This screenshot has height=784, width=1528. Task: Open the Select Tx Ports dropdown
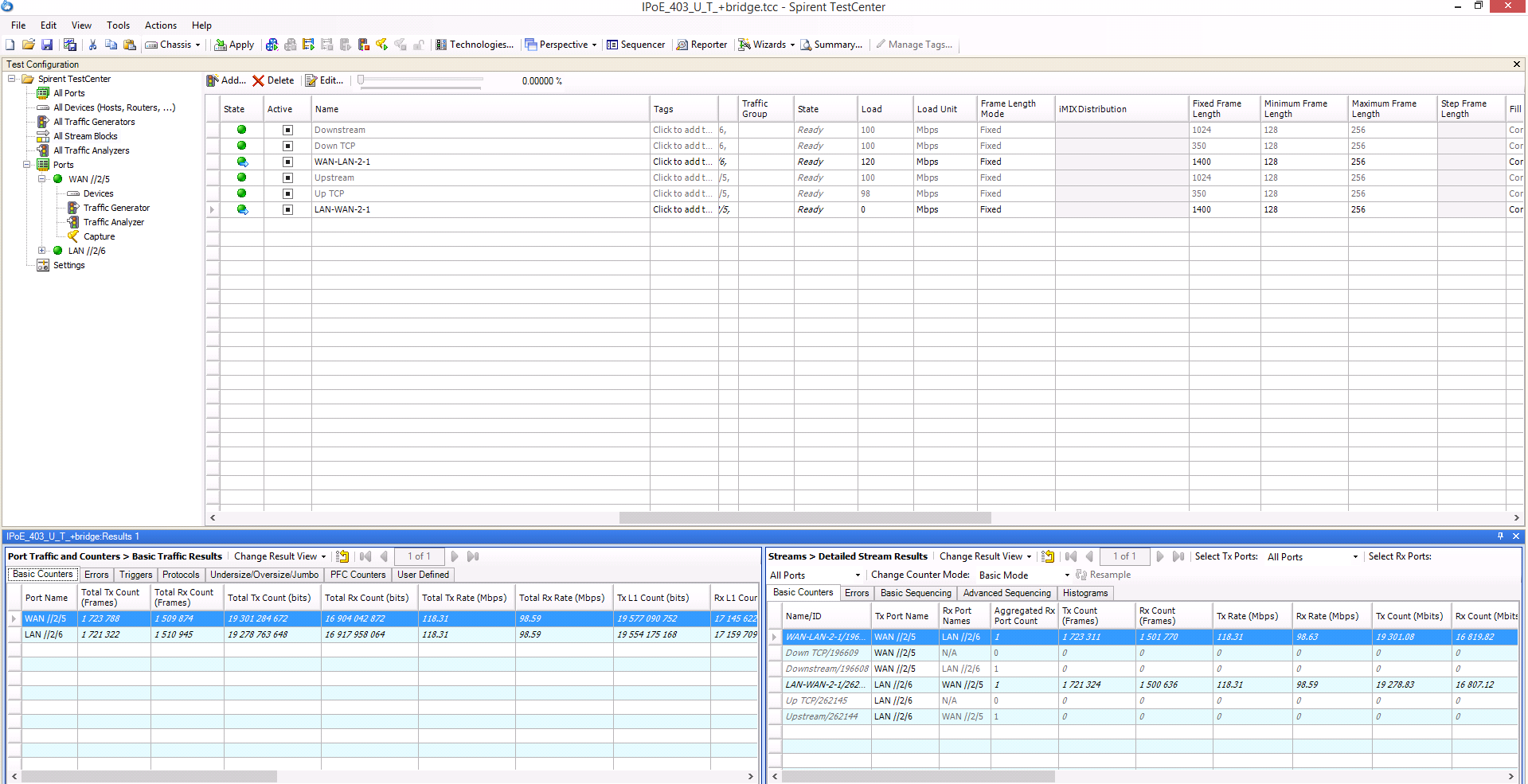1312,557
